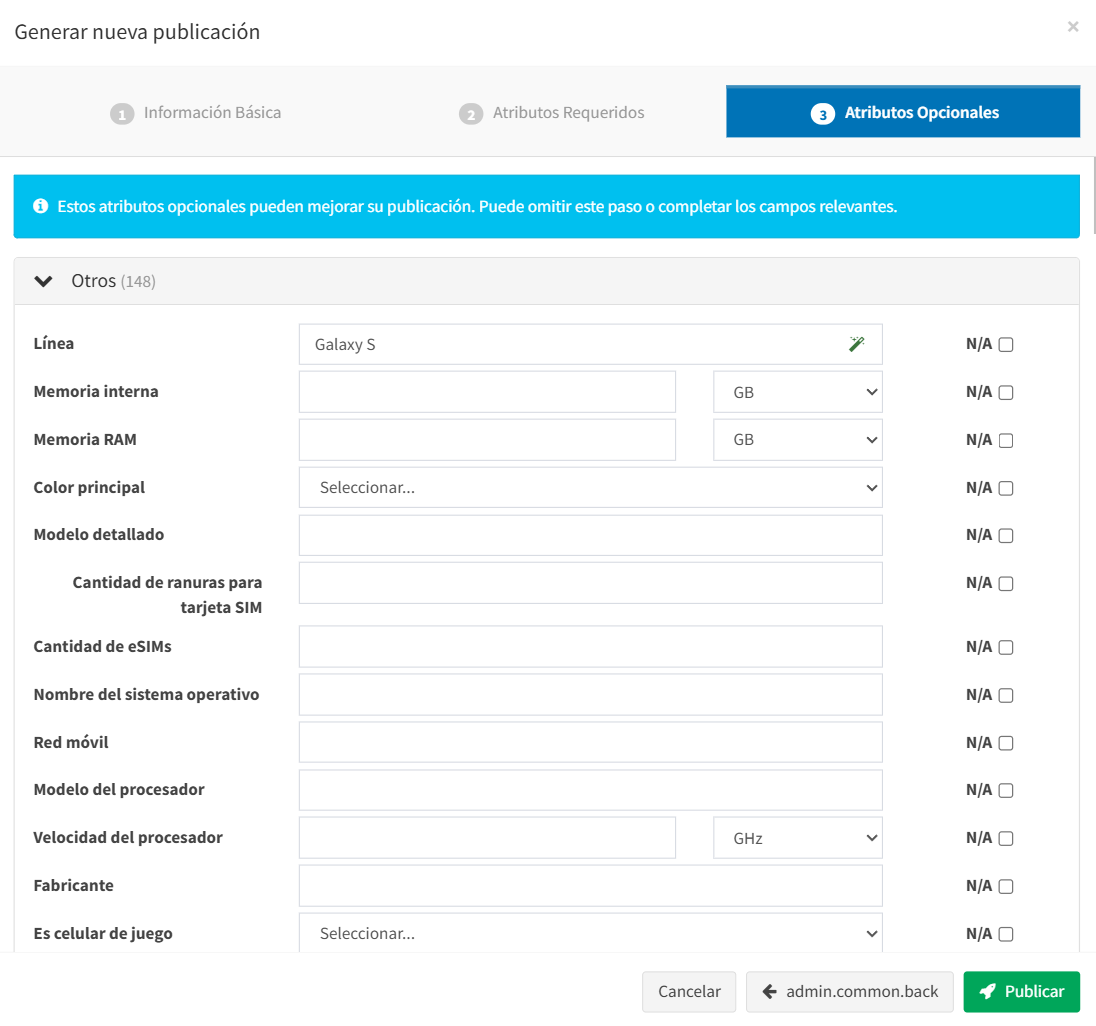Click the Nombre del sistema operativo input
Image resolution: width=1096 pixels, height=1026 pixels.
[590, 695]
